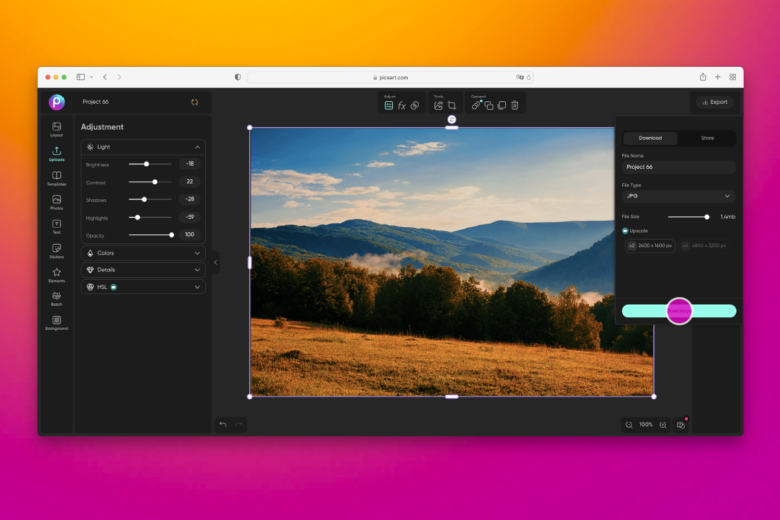This screenshot has height=520, width=780.
Task: Click the Opacity slider
Action: coord(150,235)
